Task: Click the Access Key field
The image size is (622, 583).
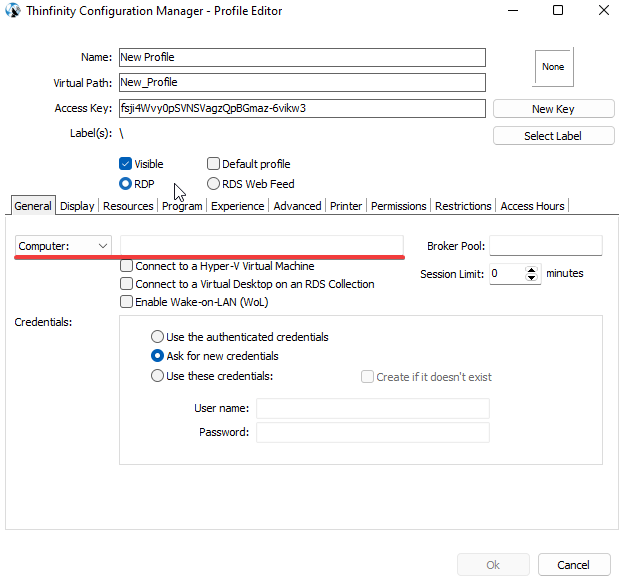Action: coord(302,108)
